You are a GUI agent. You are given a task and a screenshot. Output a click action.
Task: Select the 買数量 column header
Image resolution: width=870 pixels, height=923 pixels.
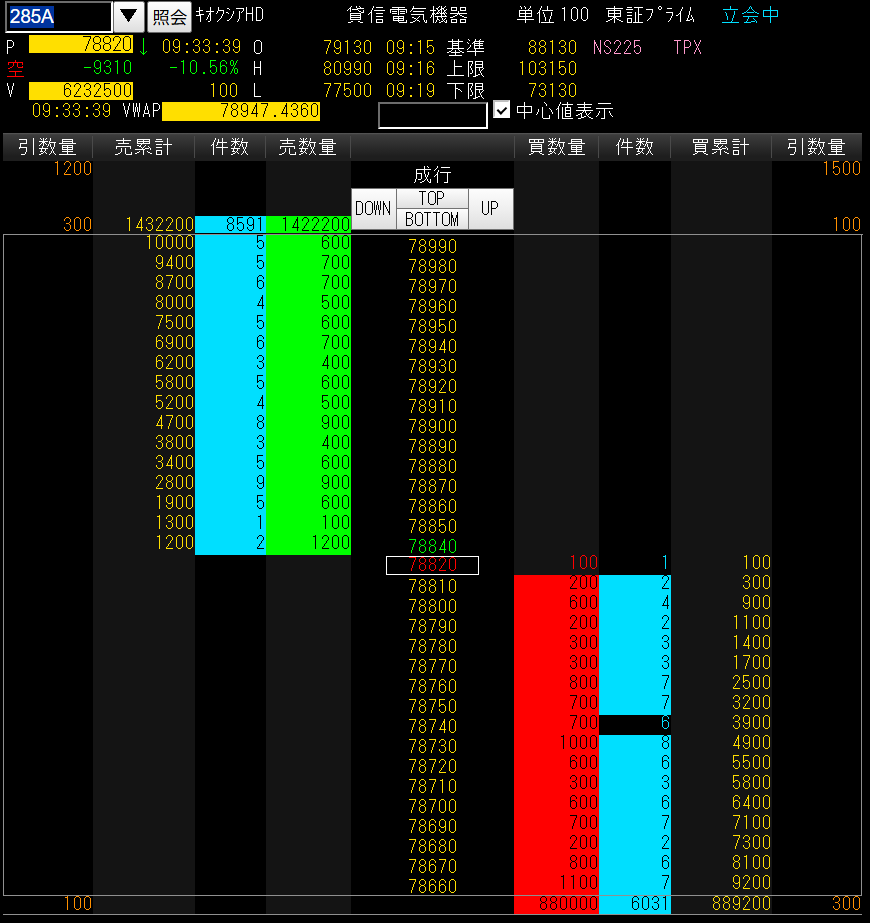point(556,147)
